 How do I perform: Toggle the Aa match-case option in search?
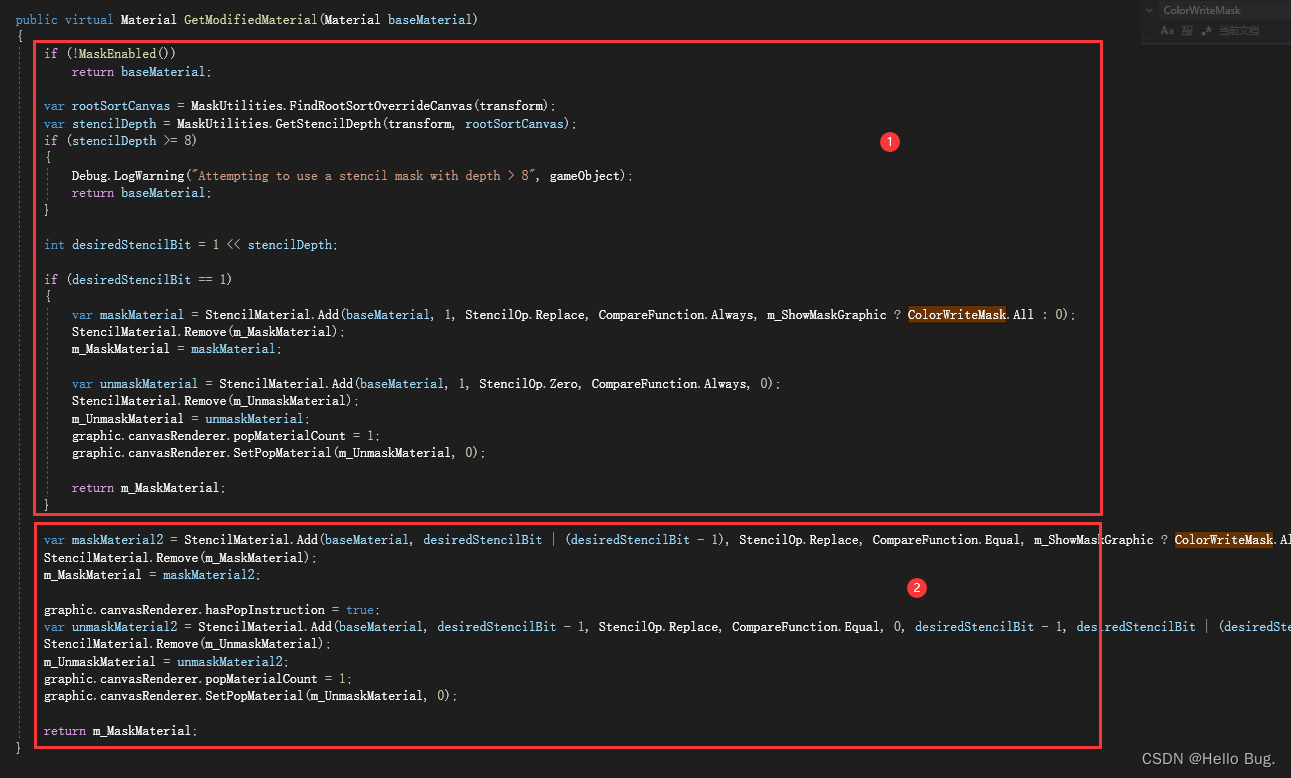[1167, 31]
